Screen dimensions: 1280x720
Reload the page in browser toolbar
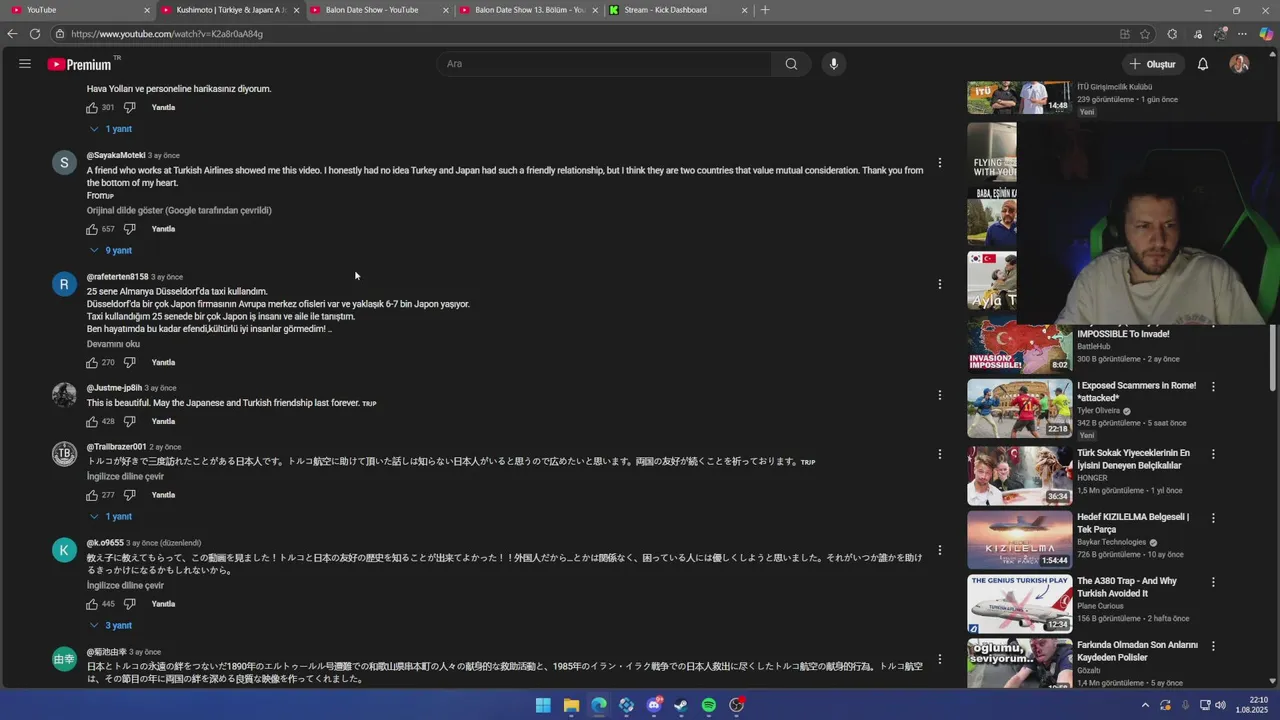coord(35,34)
